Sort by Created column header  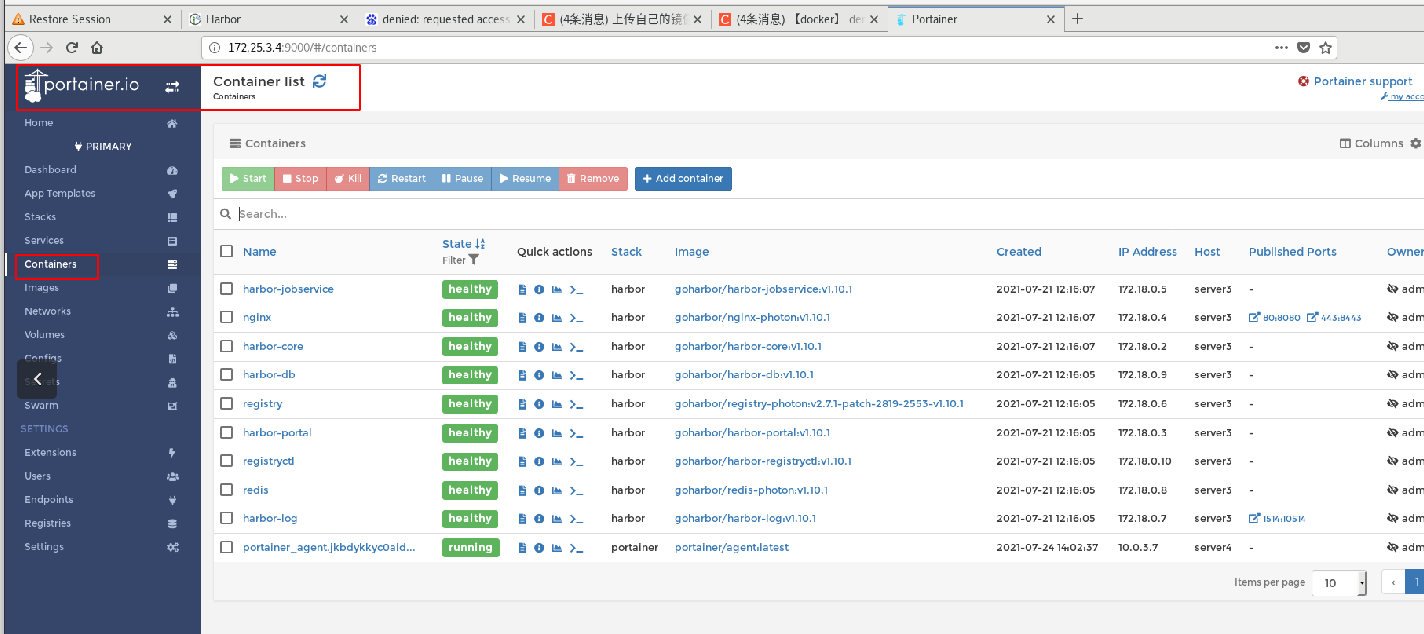coord(1019,252)
